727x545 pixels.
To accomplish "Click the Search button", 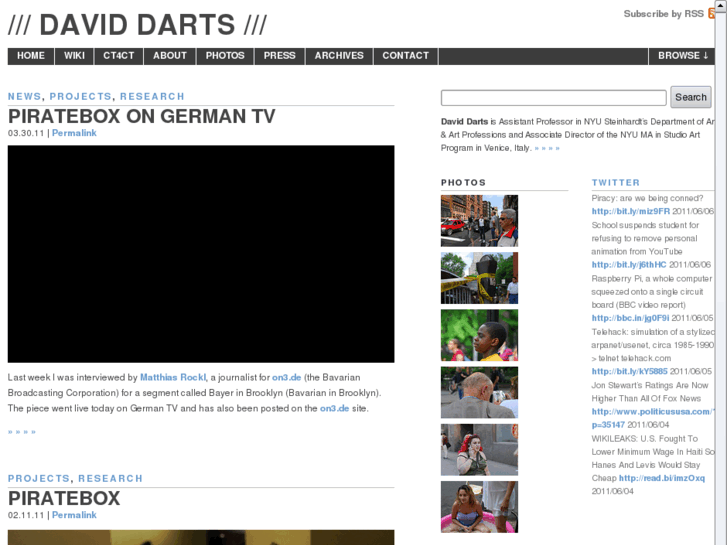I will click(x=690, y=97).
